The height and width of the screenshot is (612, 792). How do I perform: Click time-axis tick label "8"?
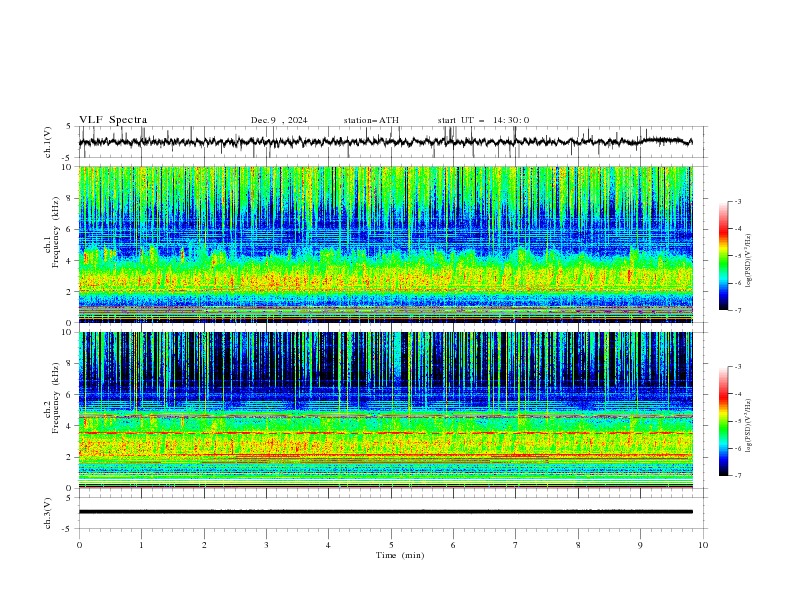coord(578,545)
